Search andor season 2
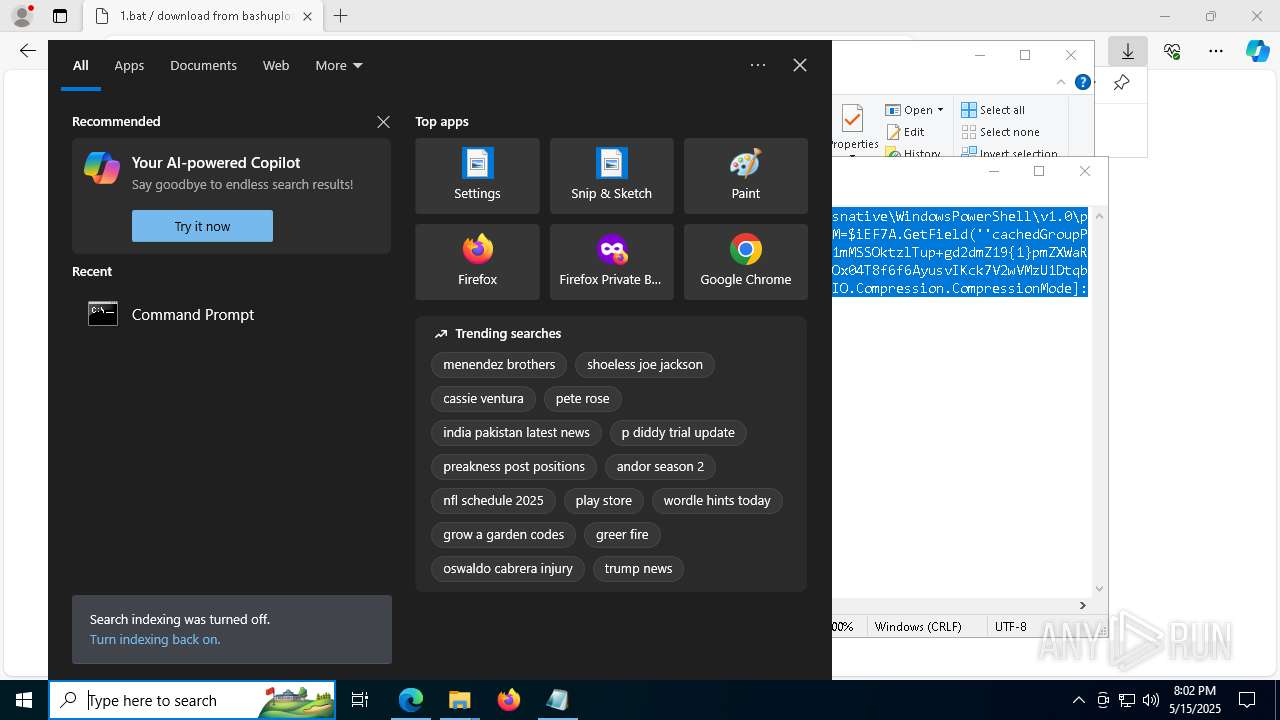 660,466
